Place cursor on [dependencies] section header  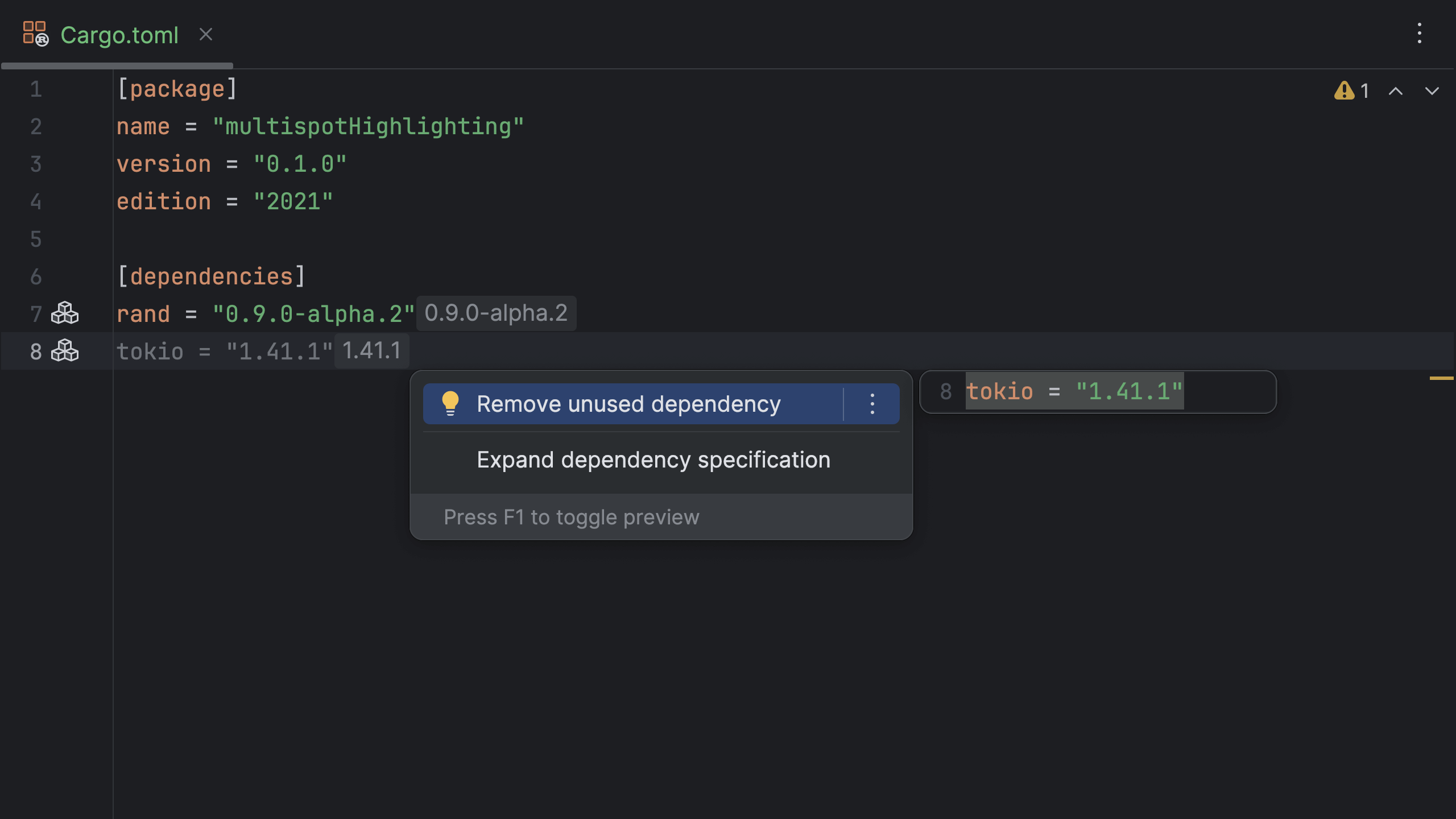pyautogui.click(x=212, y=276)
